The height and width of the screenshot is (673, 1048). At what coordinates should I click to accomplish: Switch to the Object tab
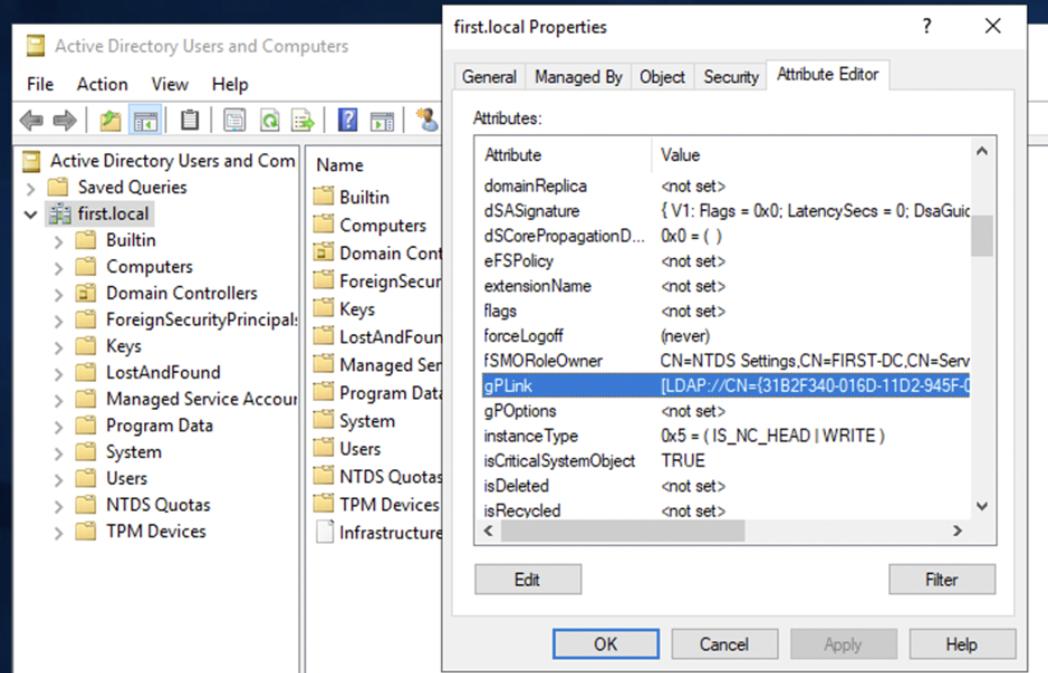point(662,77)
